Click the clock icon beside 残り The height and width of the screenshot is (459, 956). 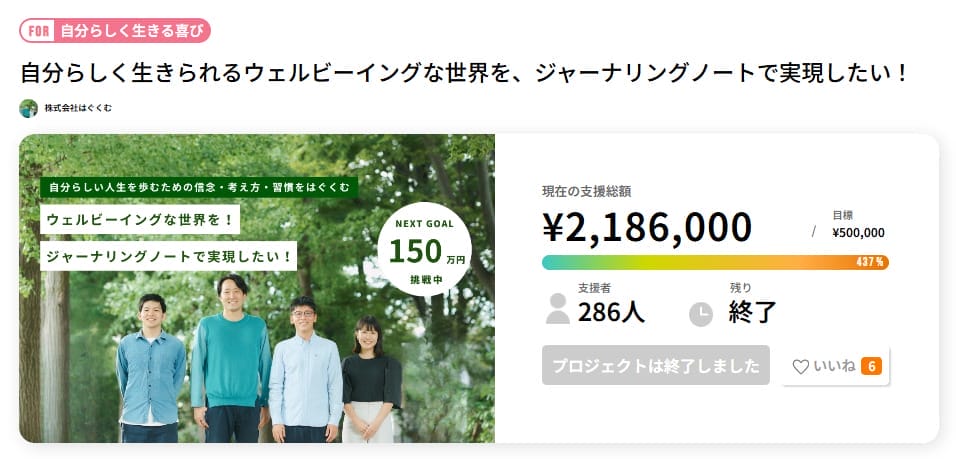click(x=701, y=313)
